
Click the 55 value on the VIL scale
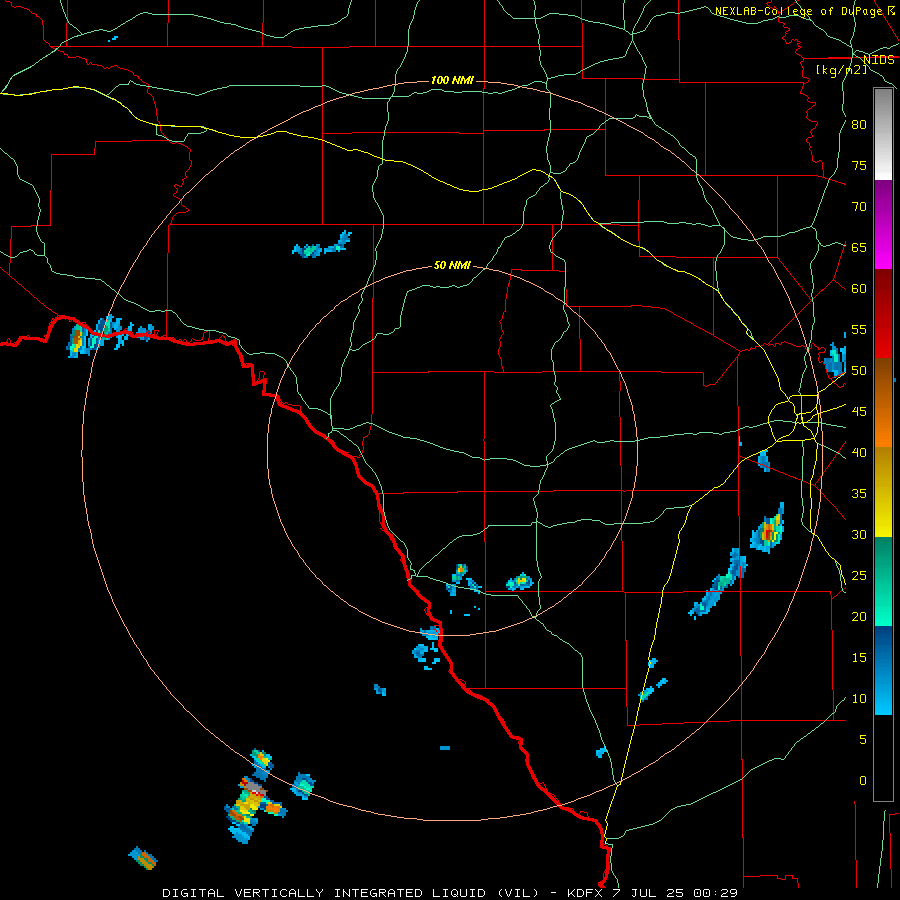point(859,329)
